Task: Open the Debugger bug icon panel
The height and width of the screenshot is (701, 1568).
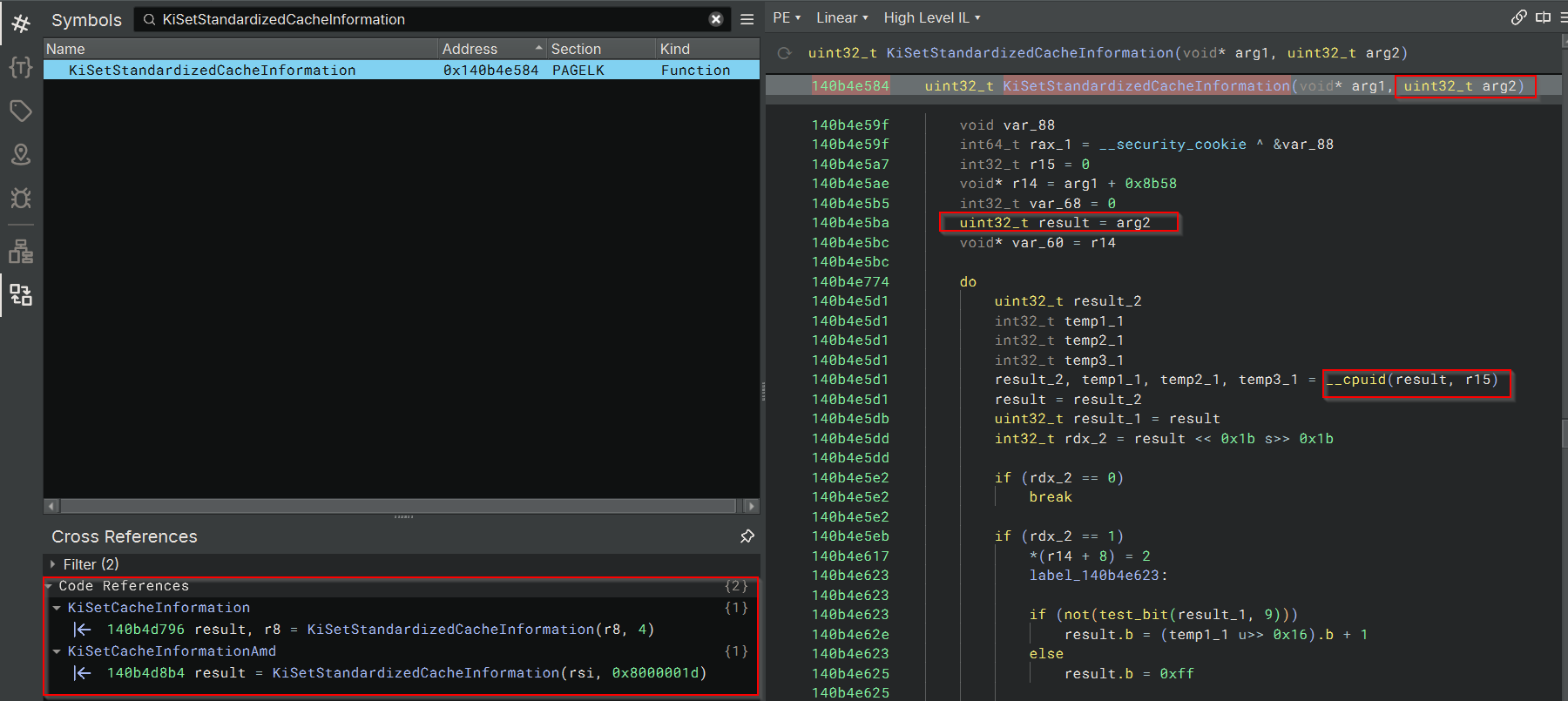Action: (21, 199)
